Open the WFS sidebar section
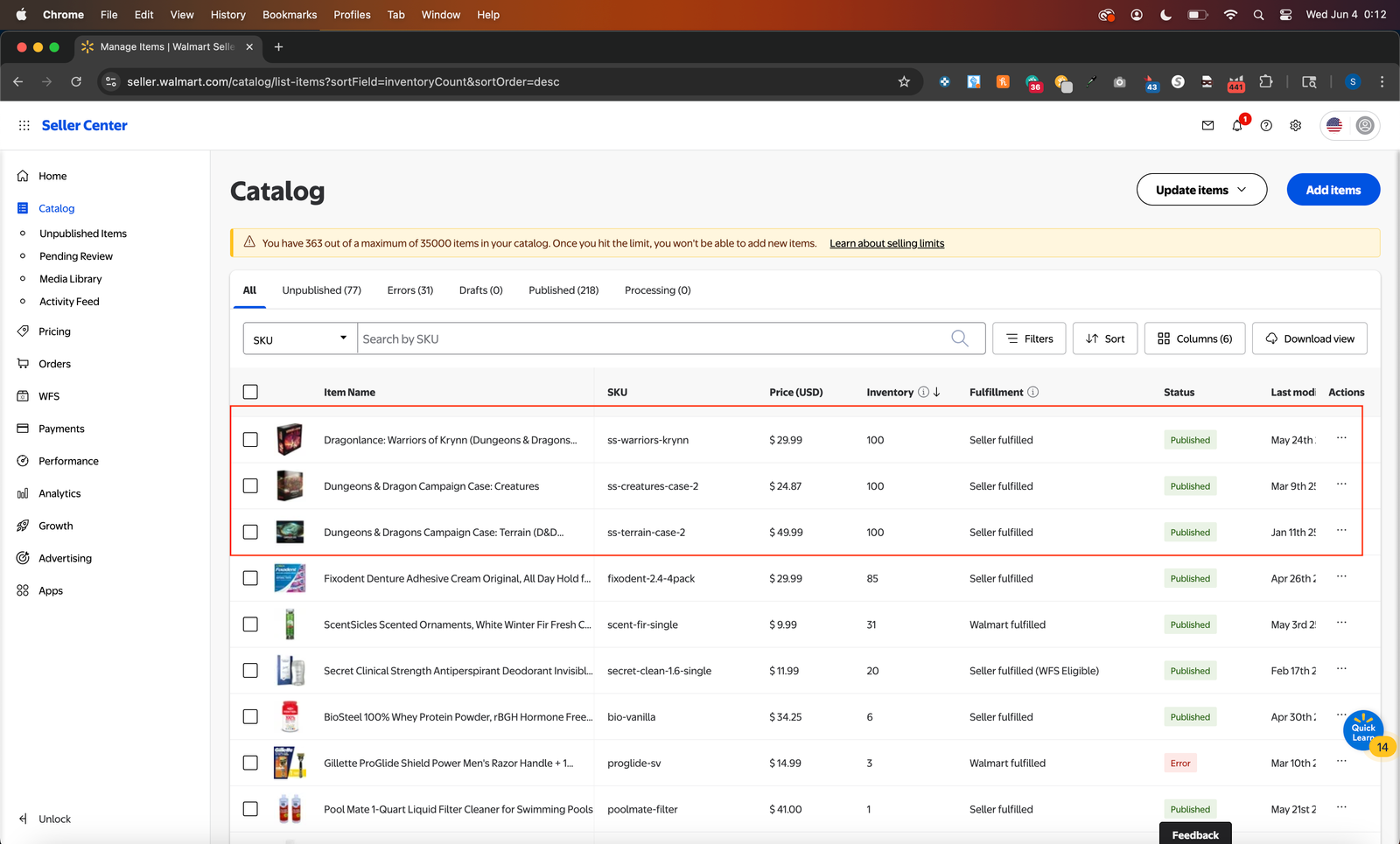The image size is (1400, 844). [49, 396]
